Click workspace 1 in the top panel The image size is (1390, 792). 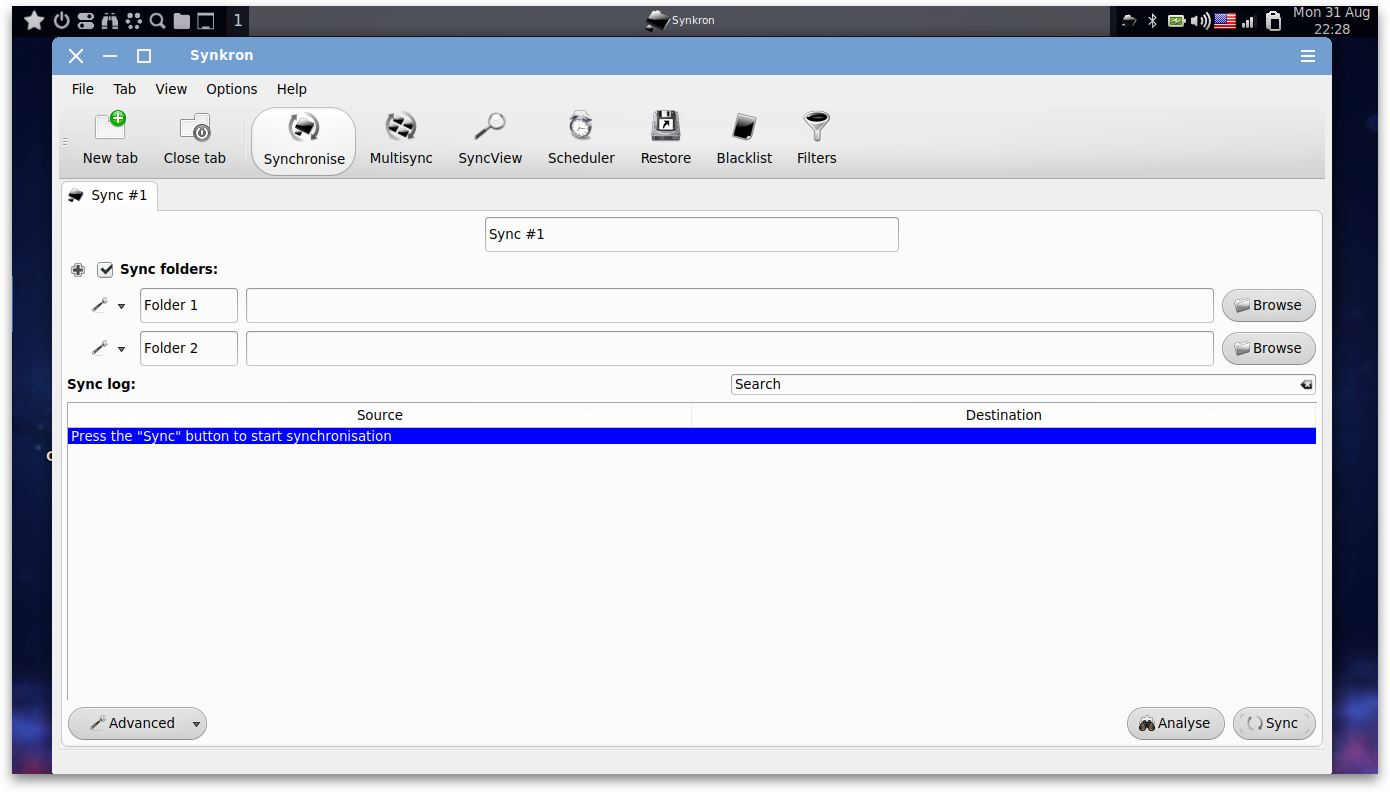[x=237, y=20]
